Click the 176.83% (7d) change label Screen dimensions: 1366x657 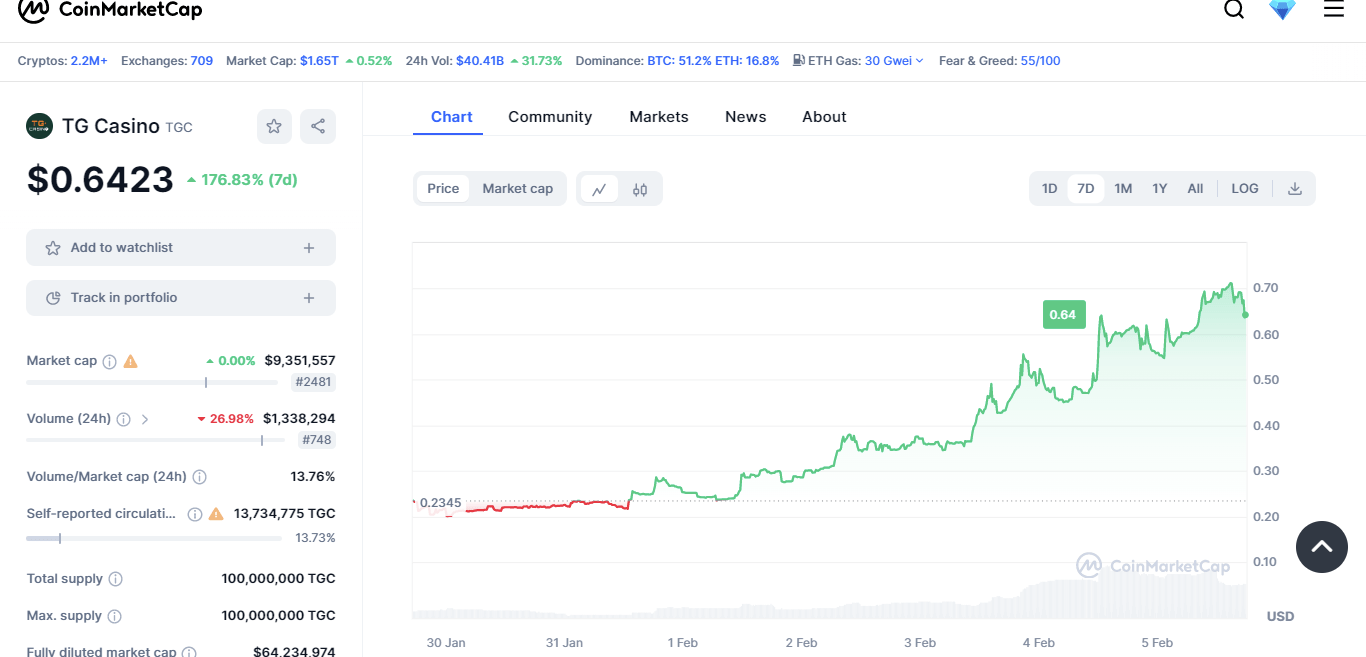242,180
